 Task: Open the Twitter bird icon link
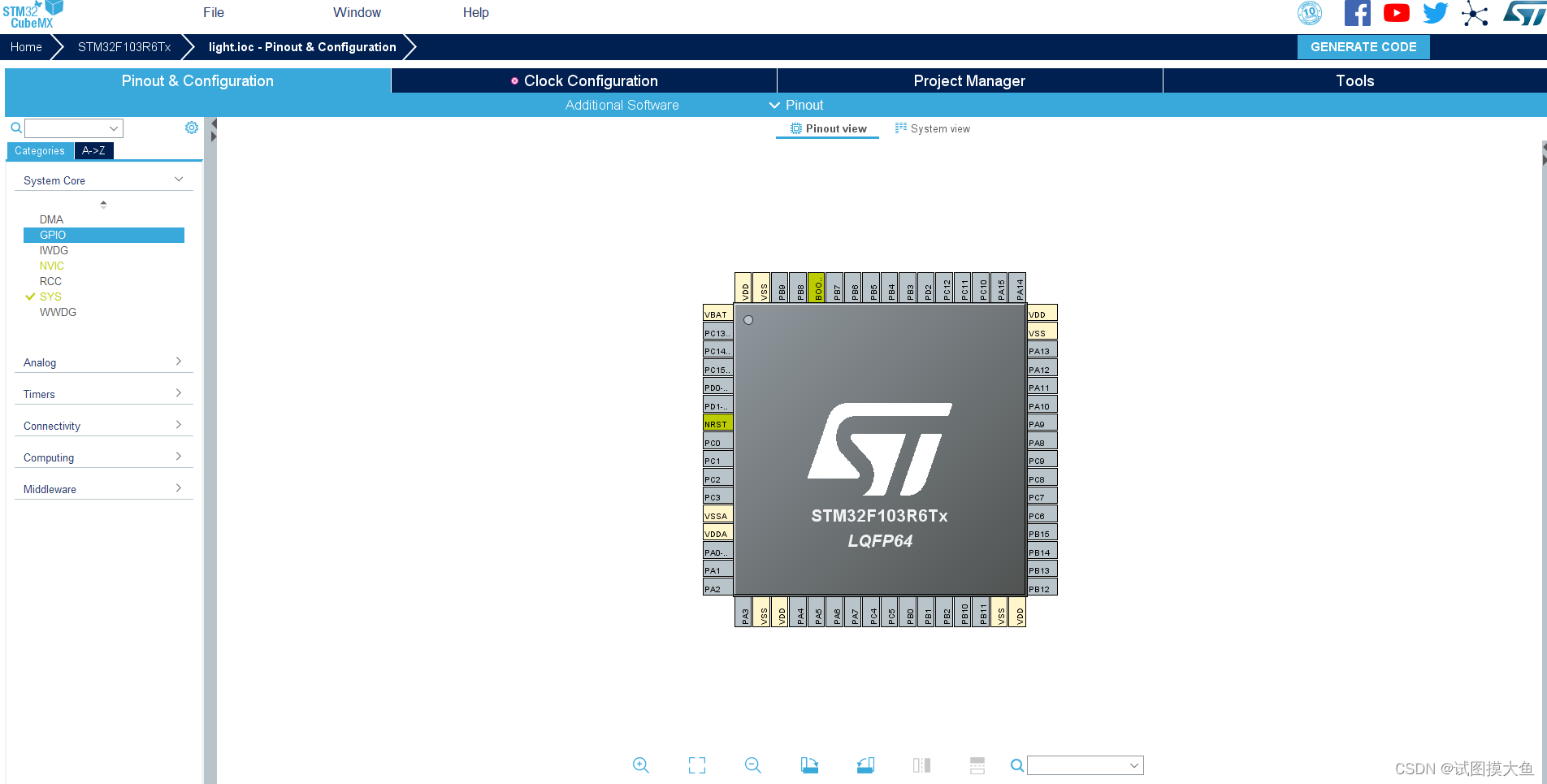tap(1436, 13)
